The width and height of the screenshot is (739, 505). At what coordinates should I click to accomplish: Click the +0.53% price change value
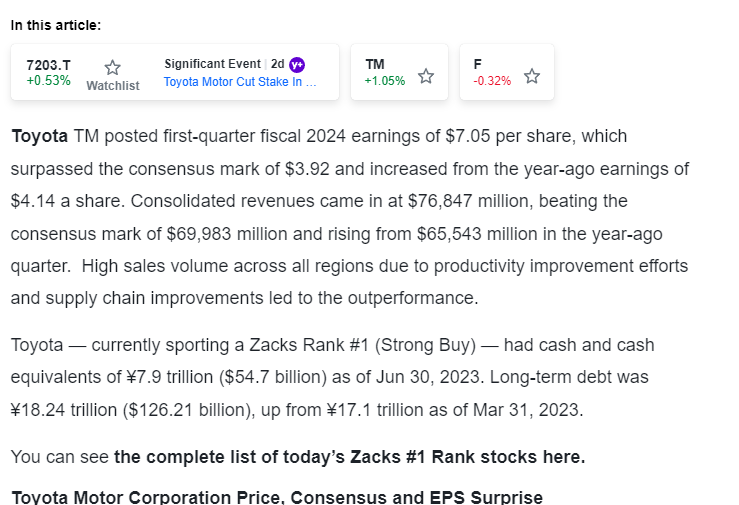click(48, 81)
